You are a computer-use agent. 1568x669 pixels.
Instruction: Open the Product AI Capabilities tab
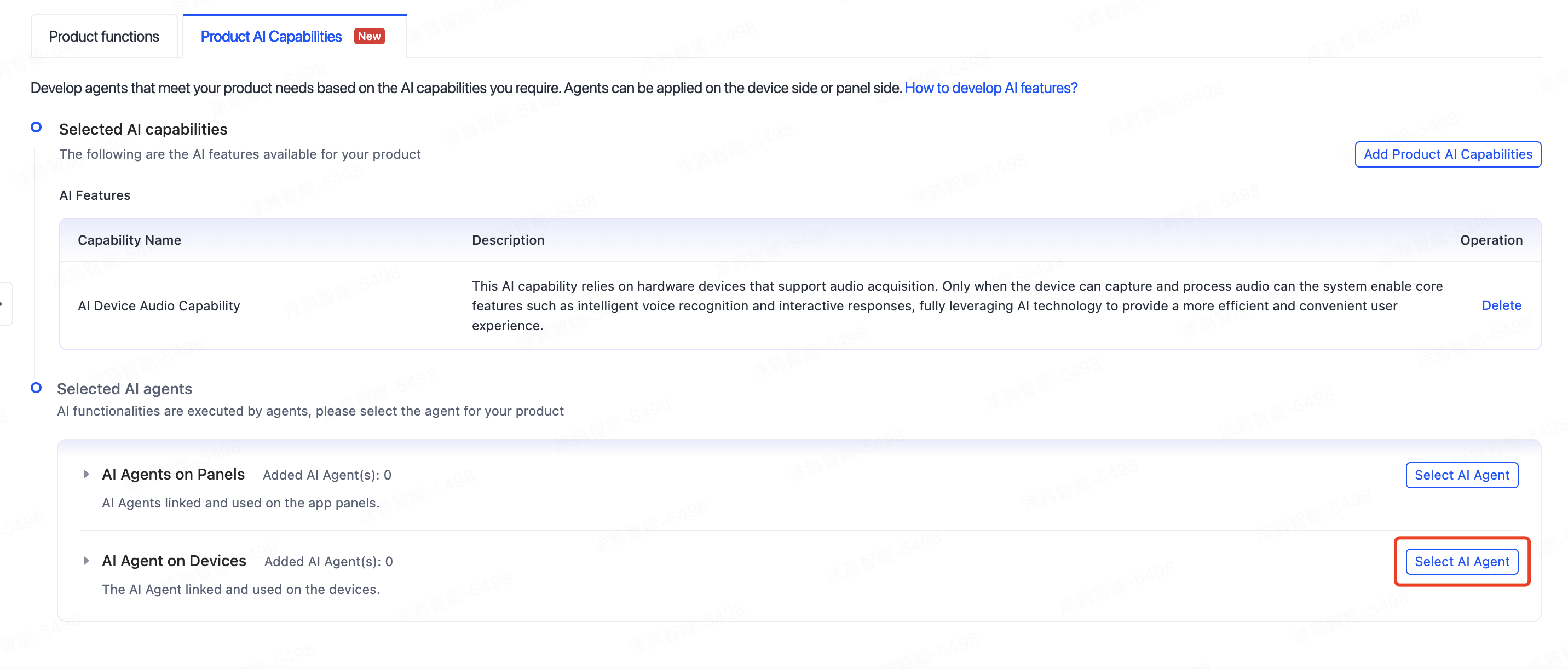(271, 37)
